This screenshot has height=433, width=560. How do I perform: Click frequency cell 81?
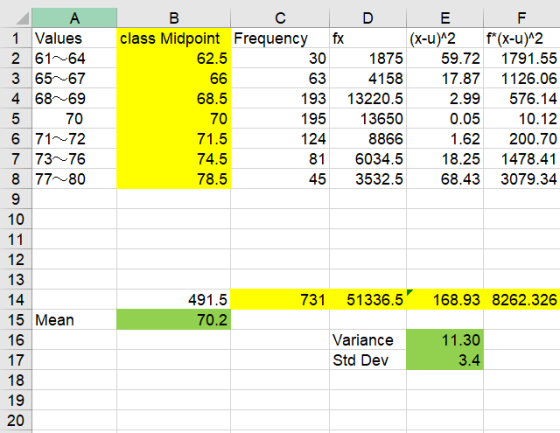click(280, 159)
